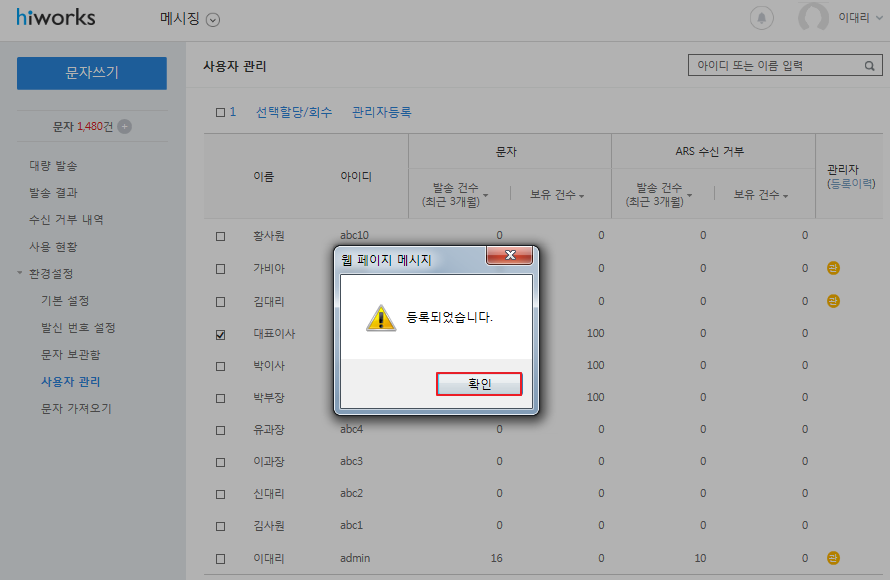Check the 황사원 row checkbox
The height and width of the screenshot is (580, 890).
[221, 236]
